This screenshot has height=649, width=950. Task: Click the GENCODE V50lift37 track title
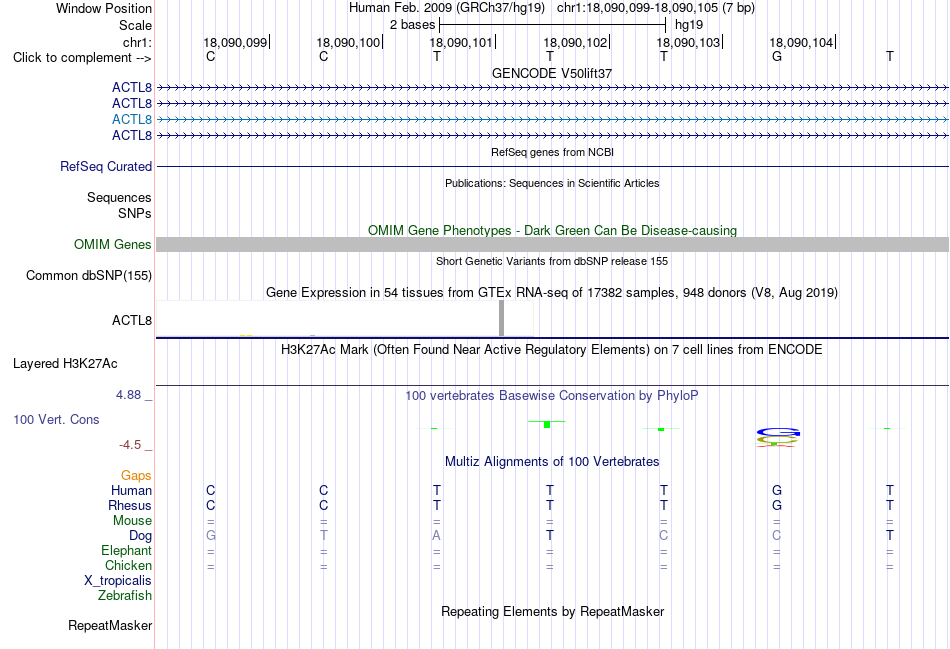[x=552, y=73]
